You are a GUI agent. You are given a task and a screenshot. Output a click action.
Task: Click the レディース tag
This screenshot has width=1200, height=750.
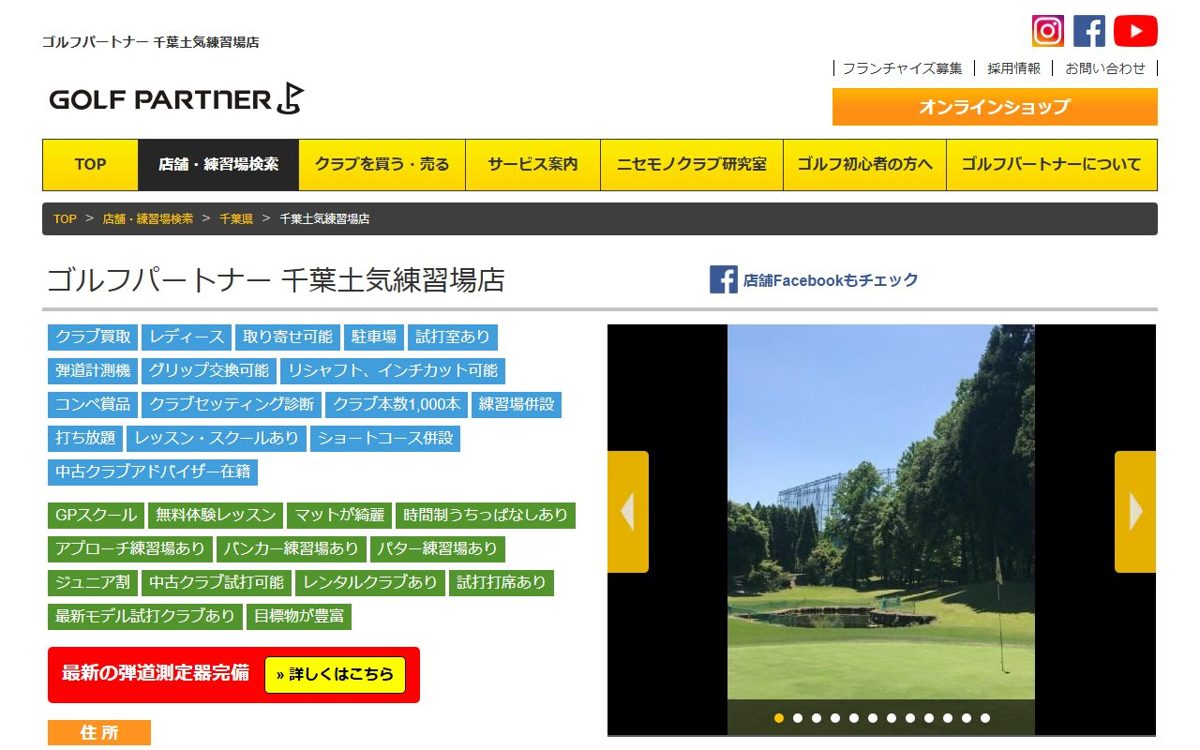point(187,337)
